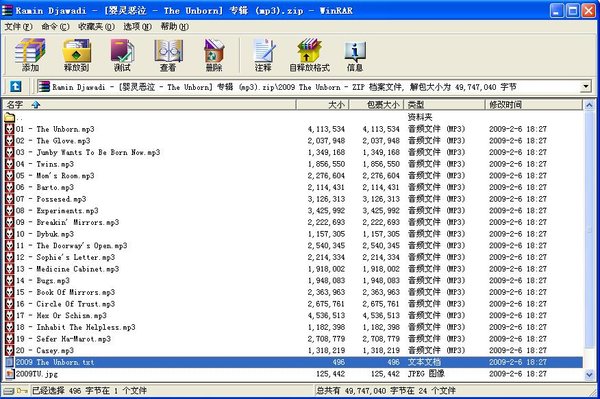
Task: Open the Comment (注释) toolbar tool
Action: [263, 55]
